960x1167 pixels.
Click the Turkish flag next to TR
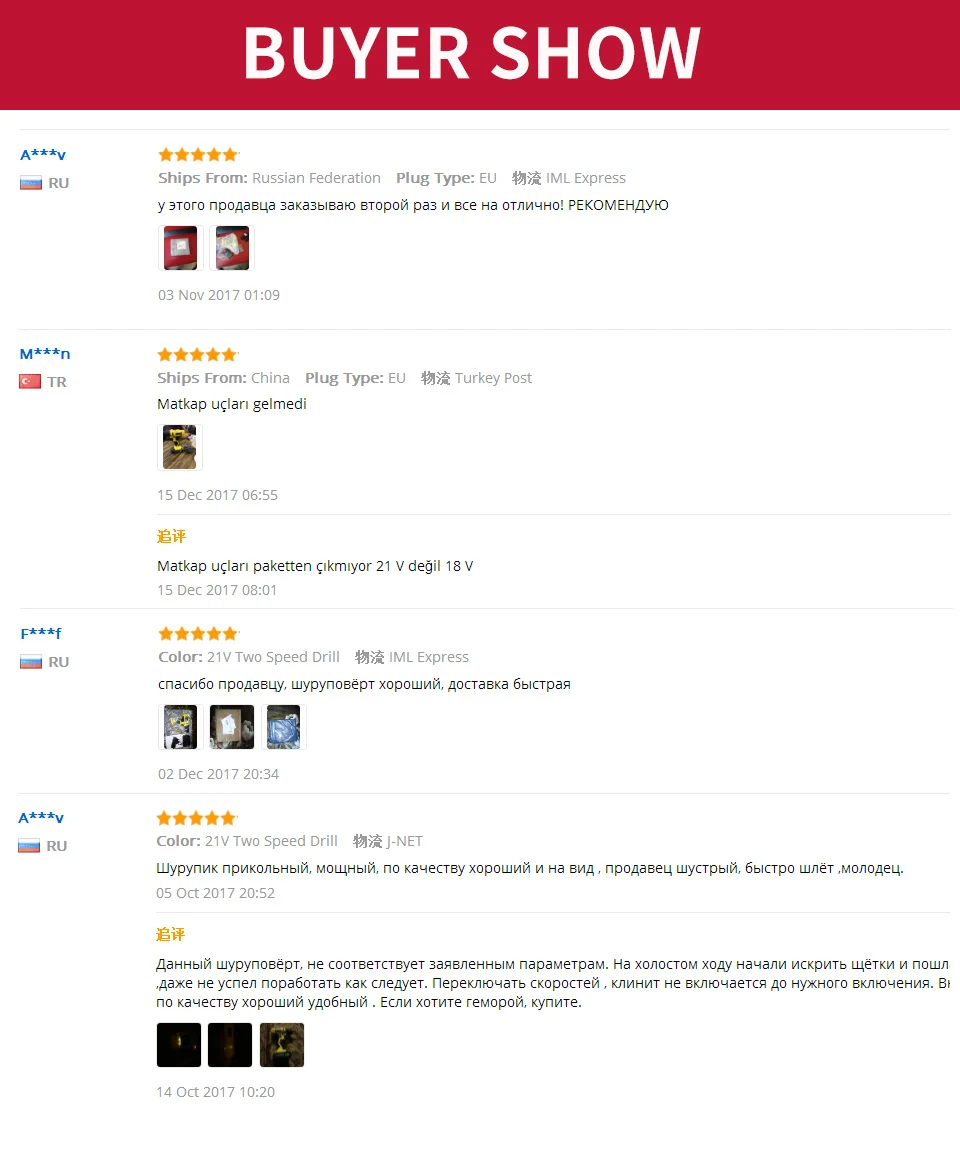pyautogui.click(x=30, y=382)
